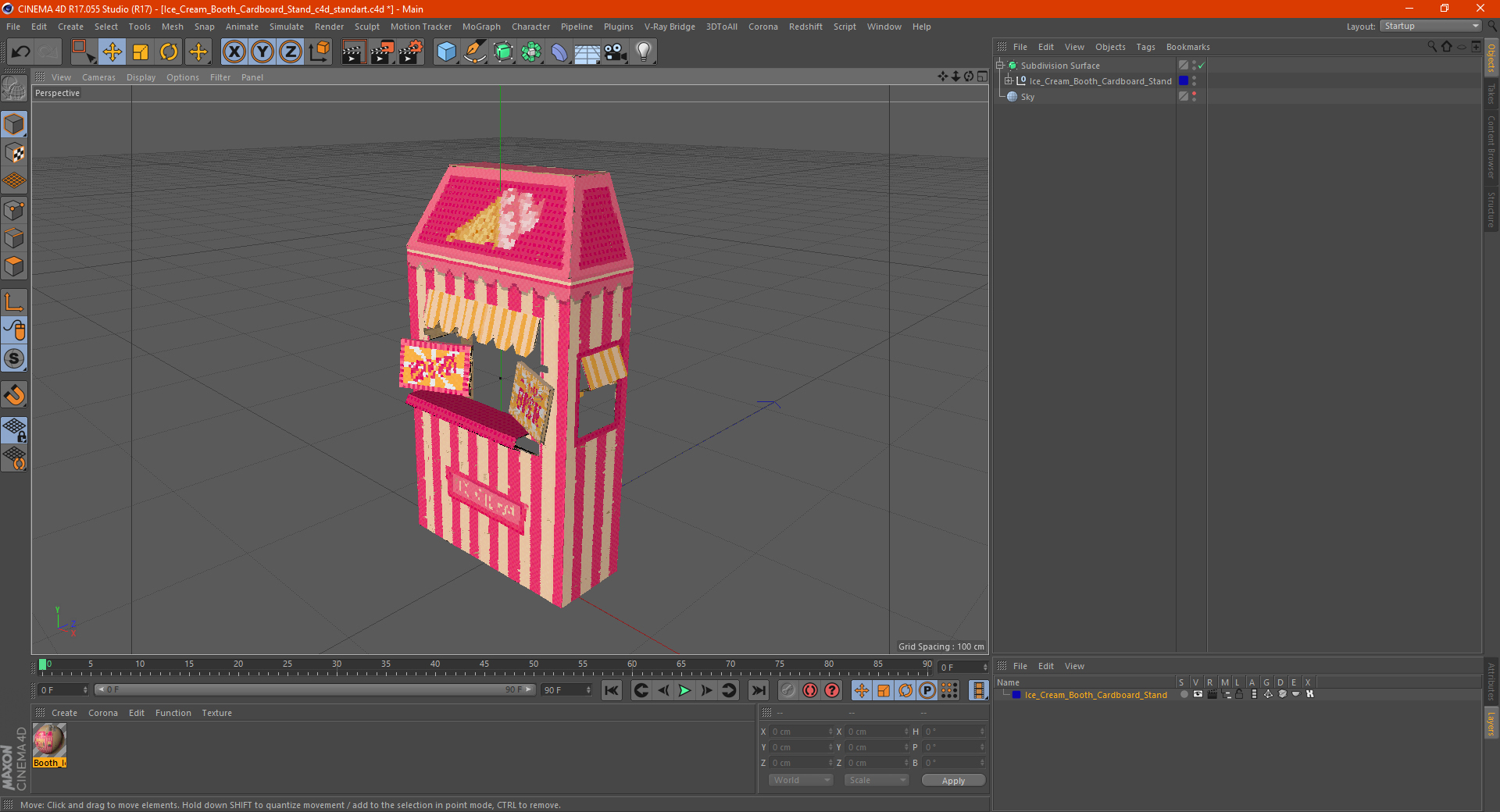Enable Texture mode checkerboard icon

click(x=14, y=153)
